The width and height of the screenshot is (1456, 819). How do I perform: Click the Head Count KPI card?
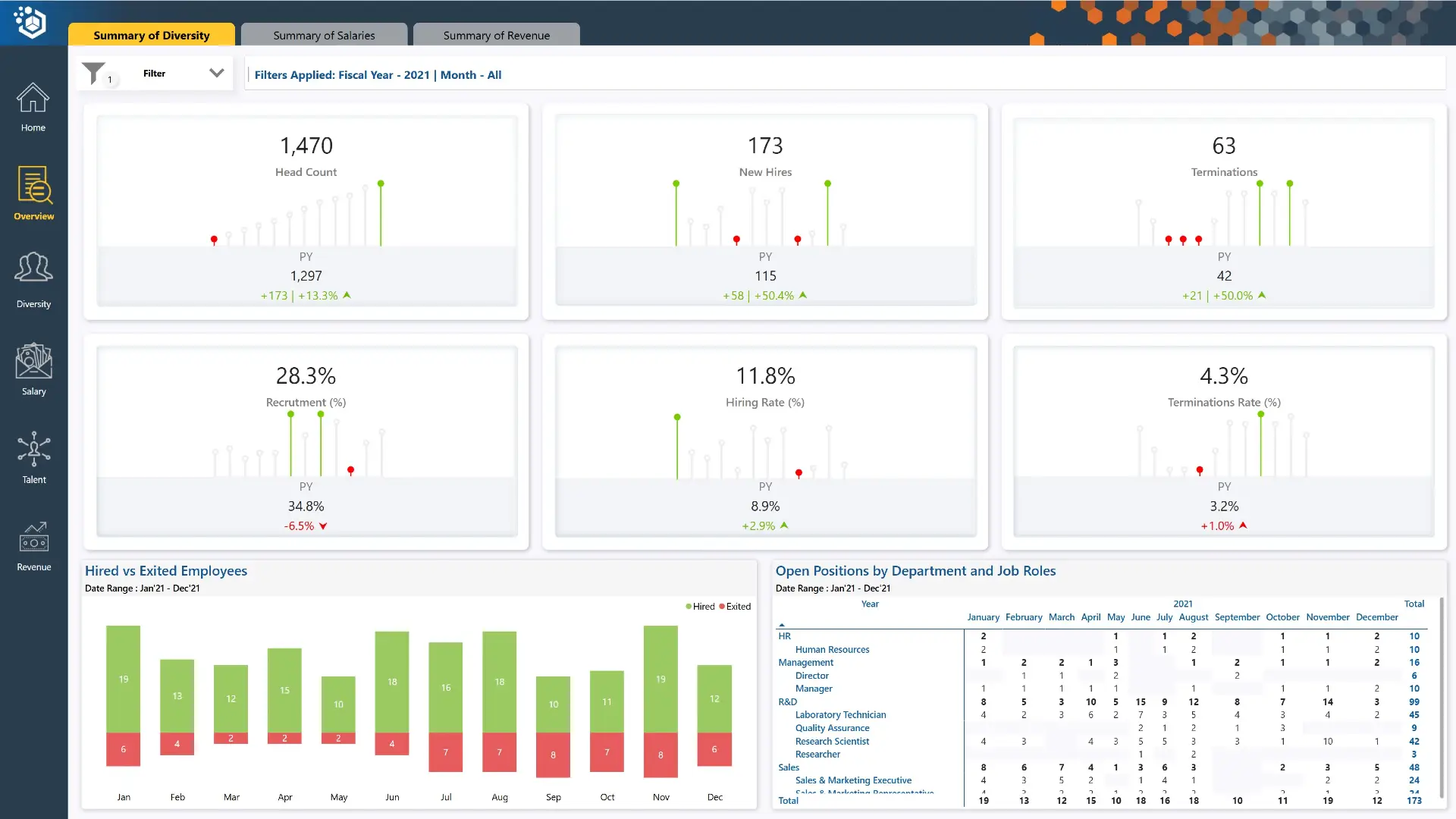click(x=306, y=211)
